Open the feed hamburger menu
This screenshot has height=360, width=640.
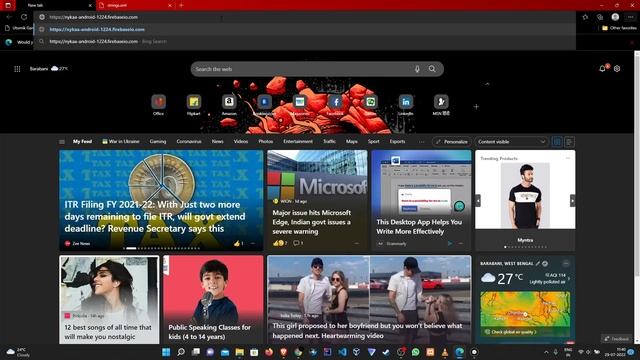coord(62,142)
